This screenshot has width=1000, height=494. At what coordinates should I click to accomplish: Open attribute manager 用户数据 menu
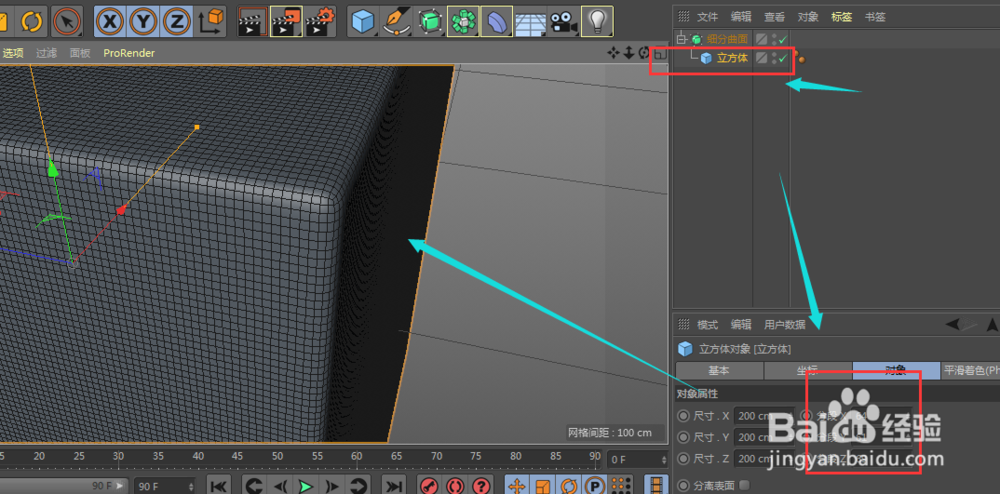(785, 325)
